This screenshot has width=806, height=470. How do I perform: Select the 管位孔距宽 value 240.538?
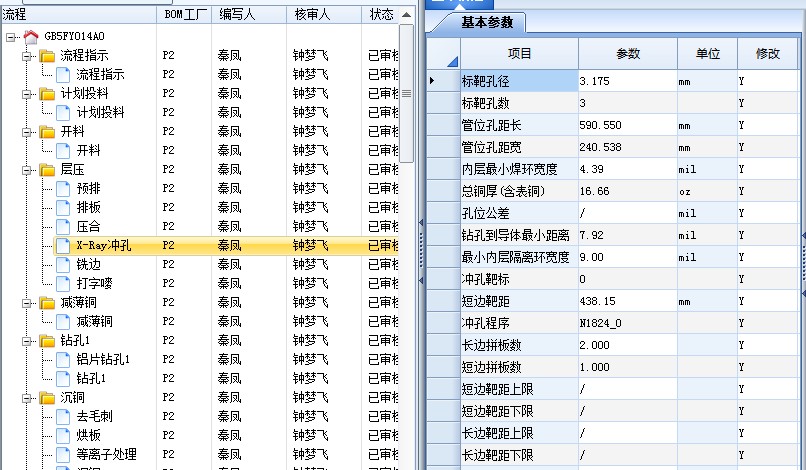628,148
